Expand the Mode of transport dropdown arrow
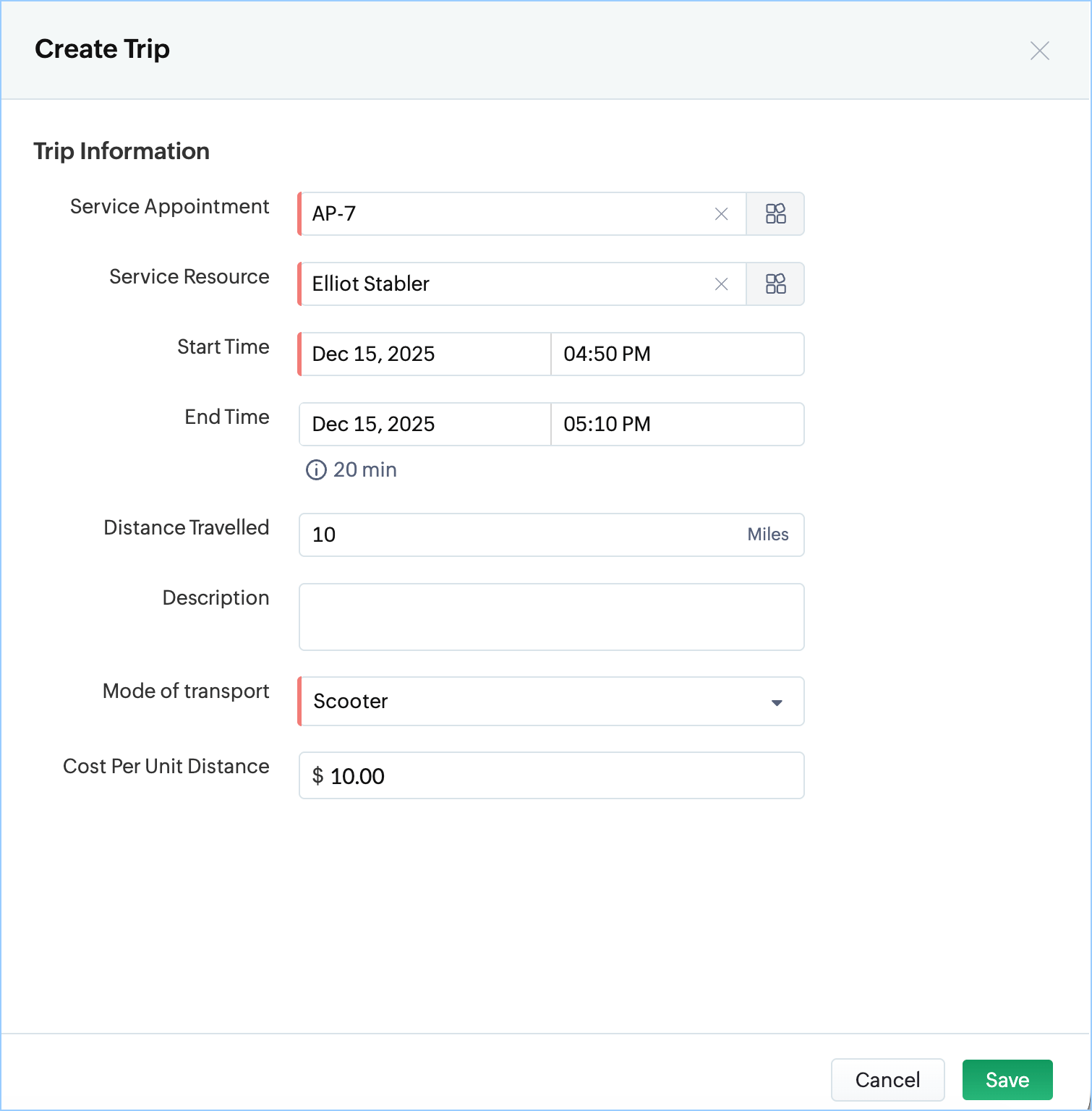This screenshot has height=1111, width=1092. (777, 702)
